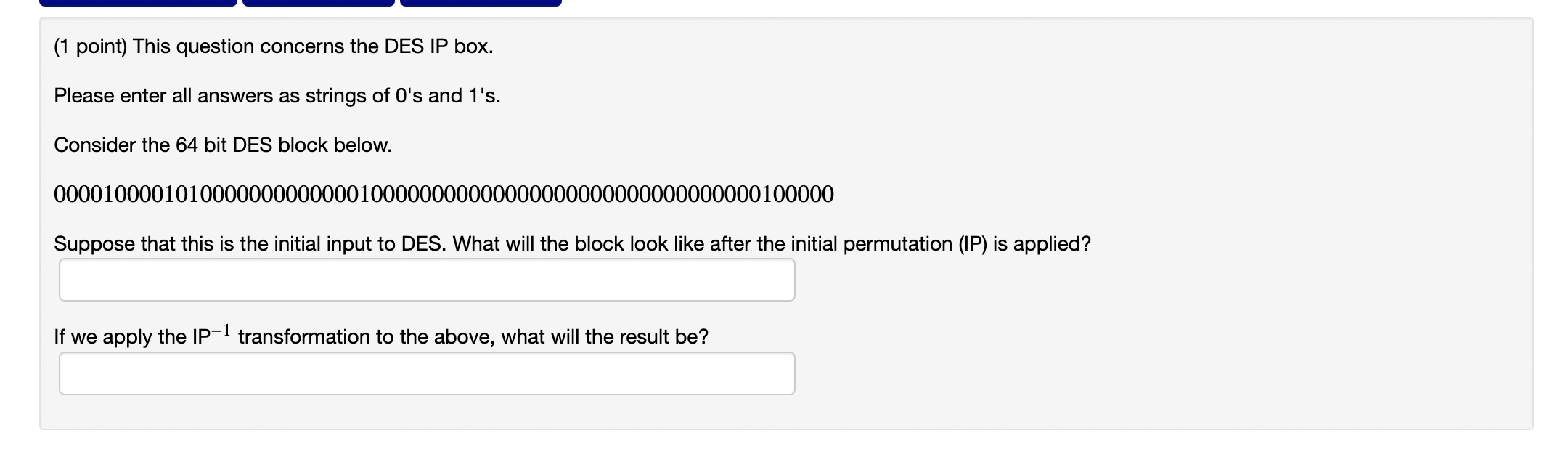The width and height of the screenshot is (1568, 449).
Task: Select the phrase 'DES IP box'
Action: coord(439,46)
